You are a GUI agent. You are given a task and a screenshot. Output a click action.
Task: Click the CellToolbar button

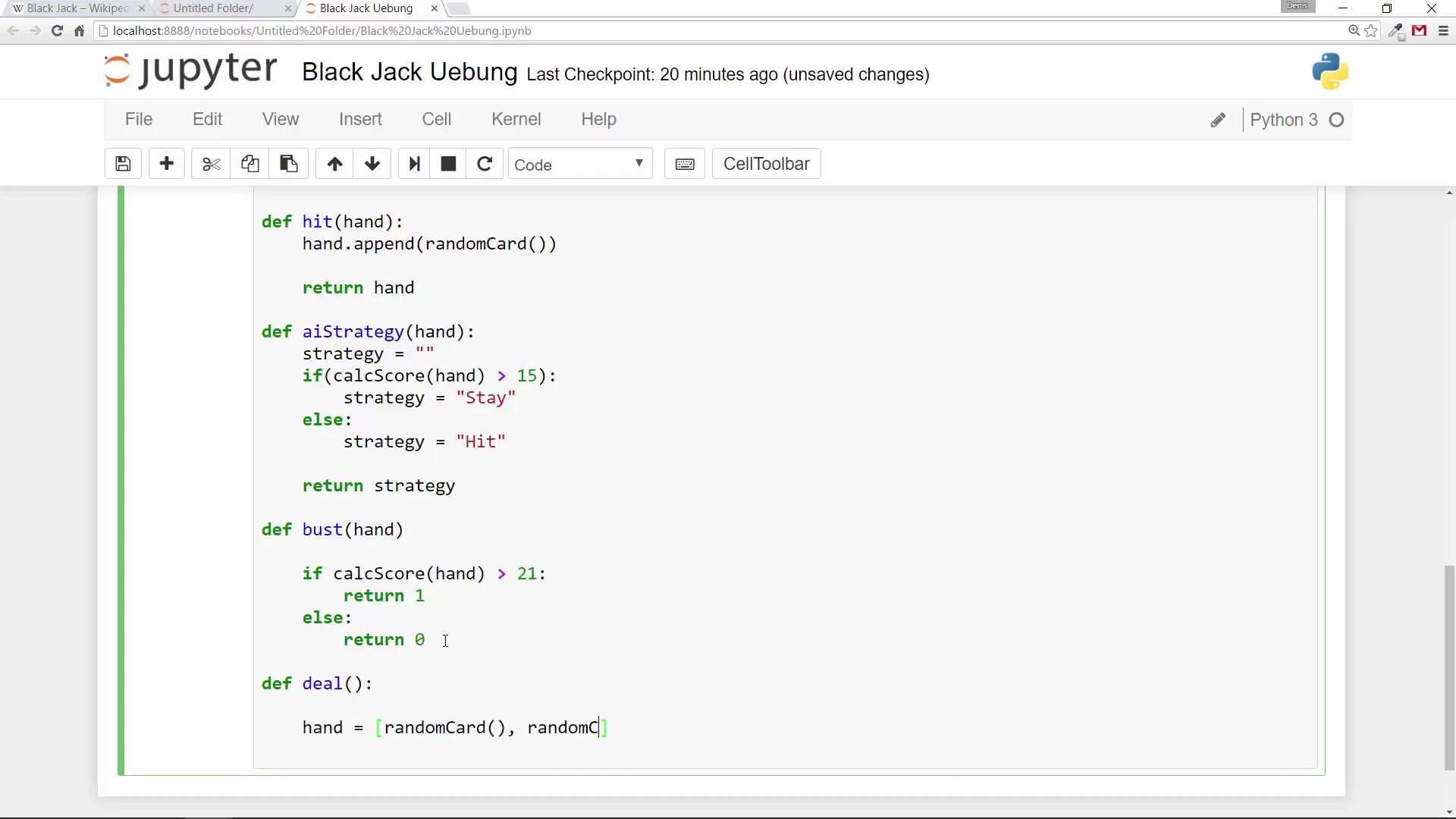click(x=766, y=164)
